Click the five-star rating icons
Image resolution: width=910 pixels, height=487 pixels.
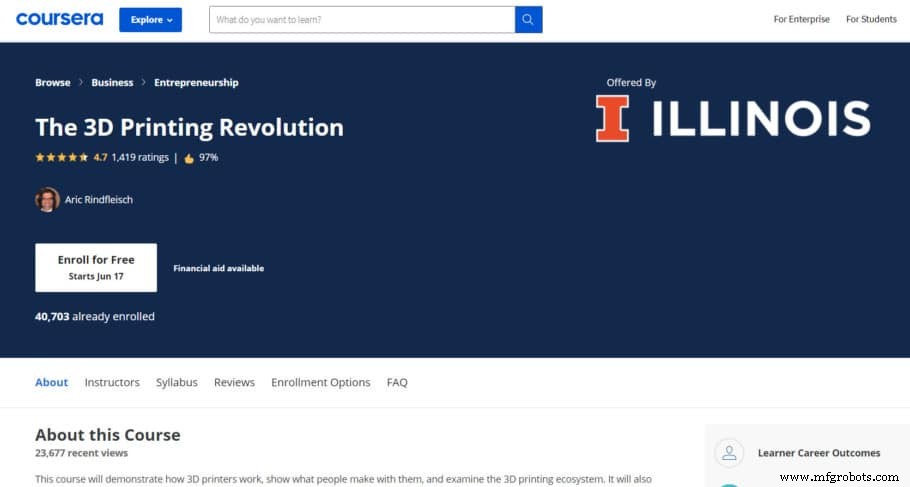point(61,158)
